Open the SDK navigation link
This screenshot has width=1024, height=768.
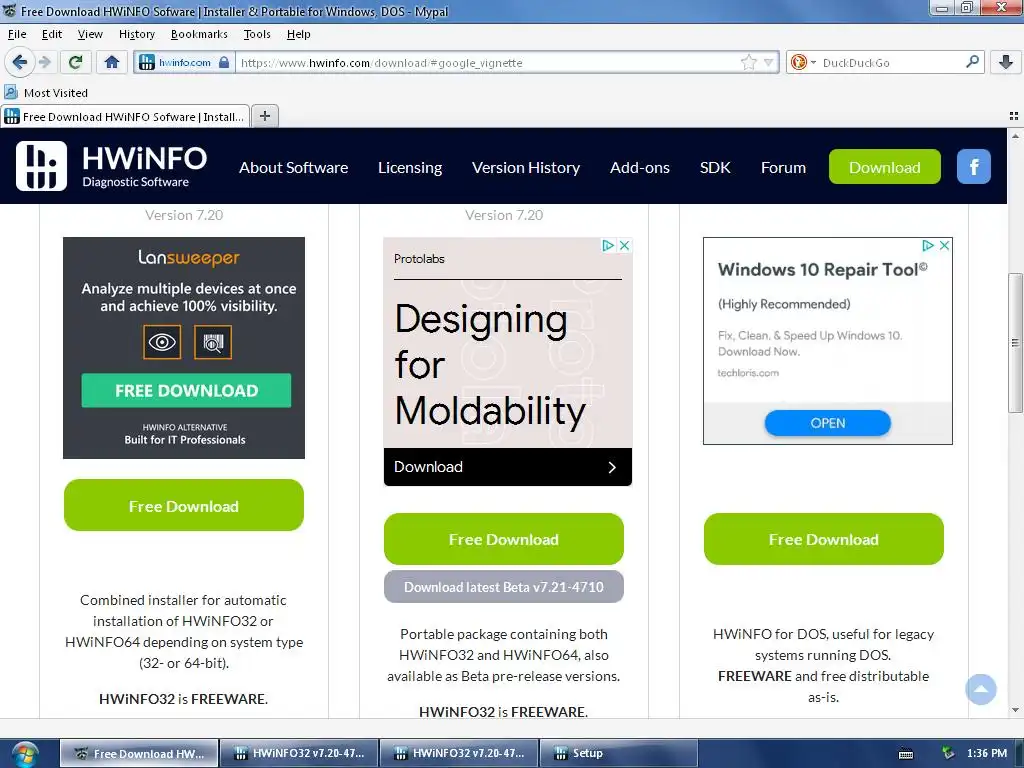[715, 167]
